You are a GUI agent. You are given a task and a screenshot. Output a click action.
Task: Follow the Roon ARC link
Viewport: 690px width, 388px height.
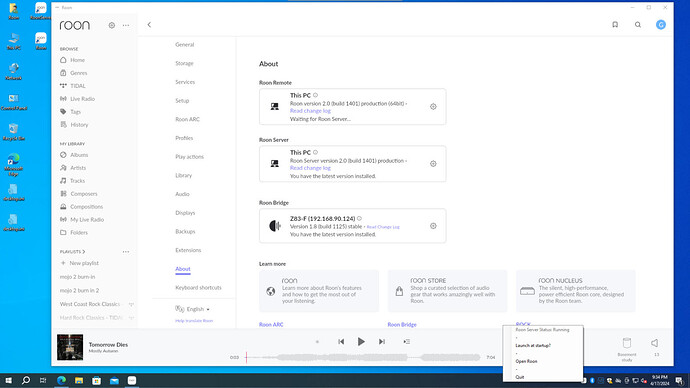(271, 325)
